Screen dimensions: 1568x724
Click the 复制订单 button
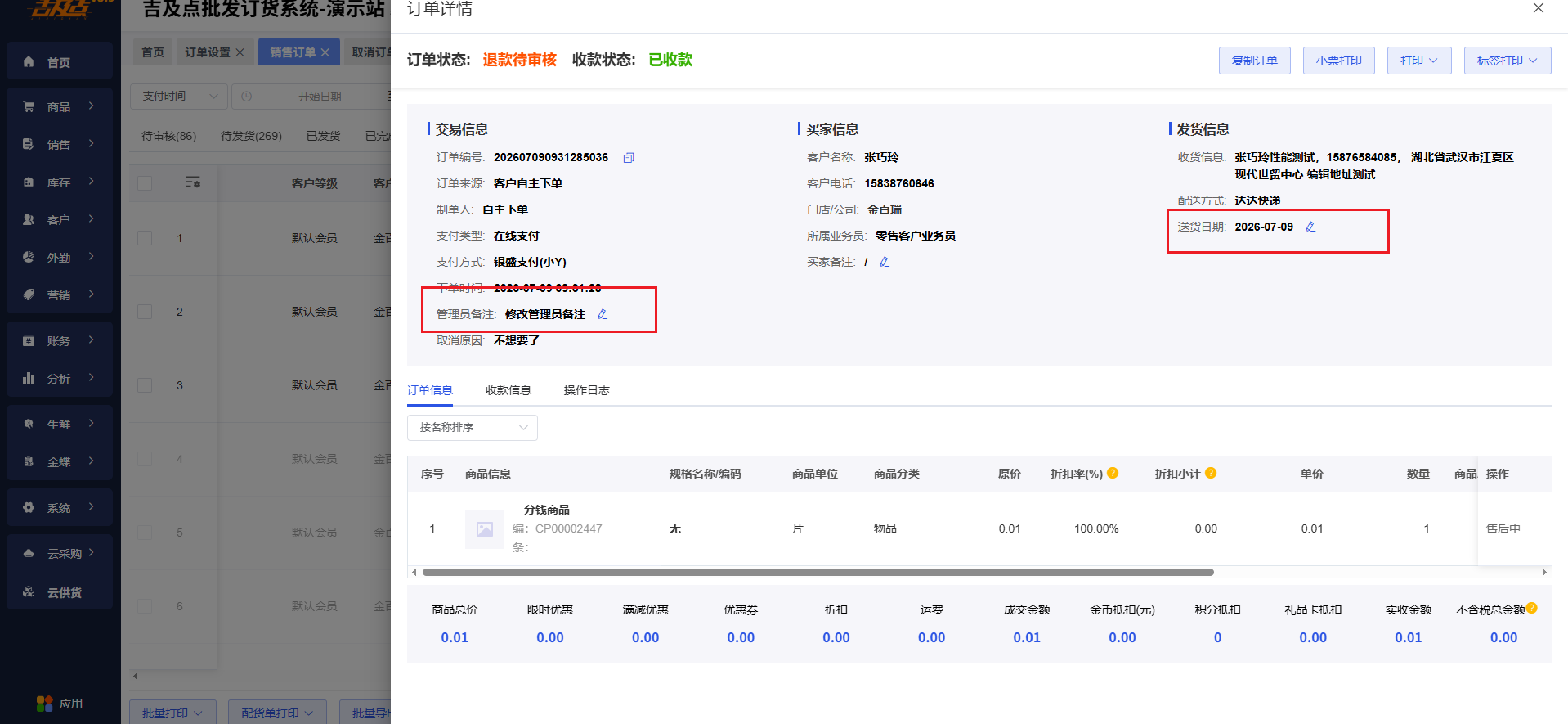(x=1254, y=61)
